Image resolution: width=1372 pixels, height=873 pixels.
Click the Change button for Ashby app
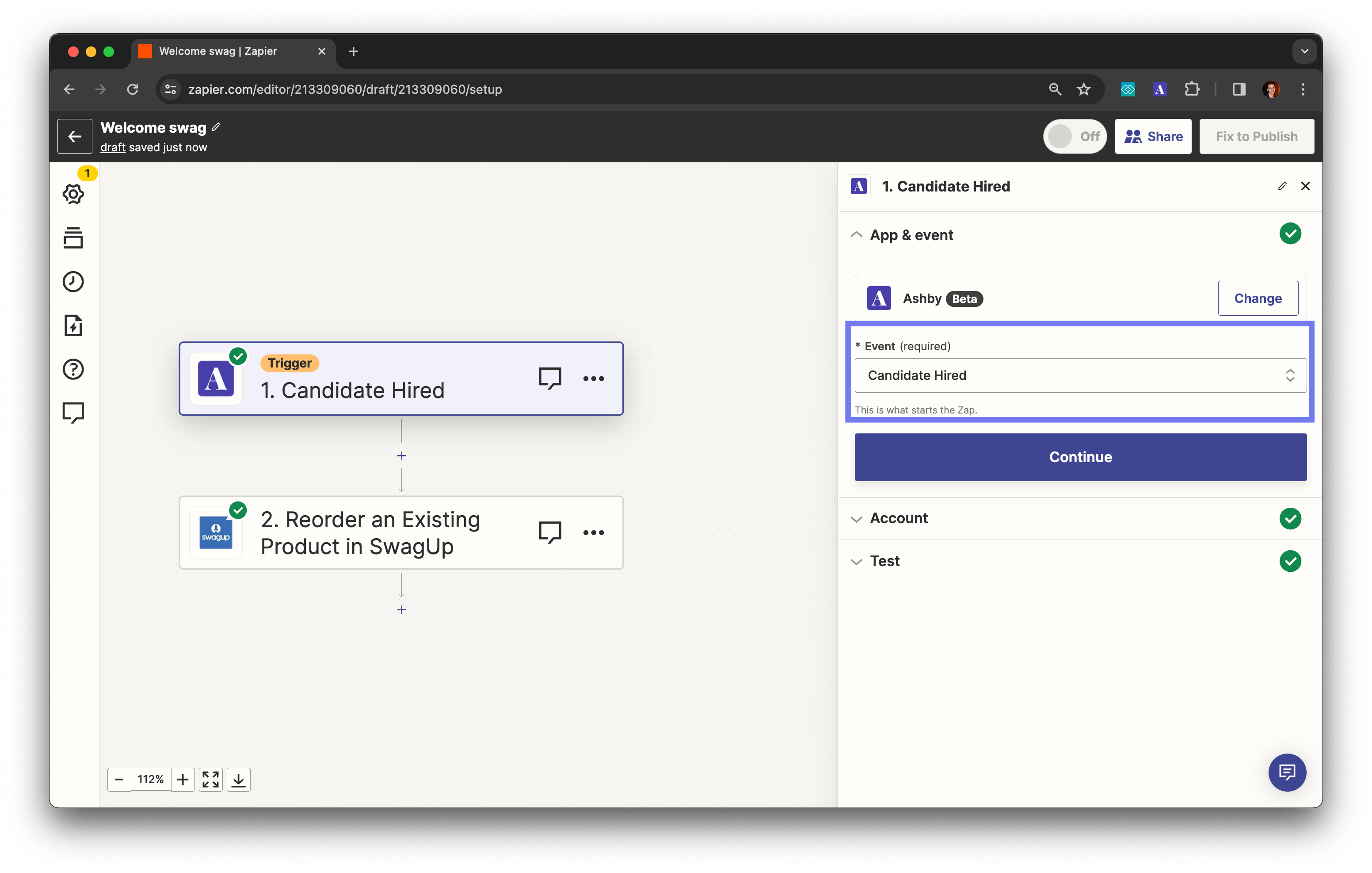click(1258, 298)
